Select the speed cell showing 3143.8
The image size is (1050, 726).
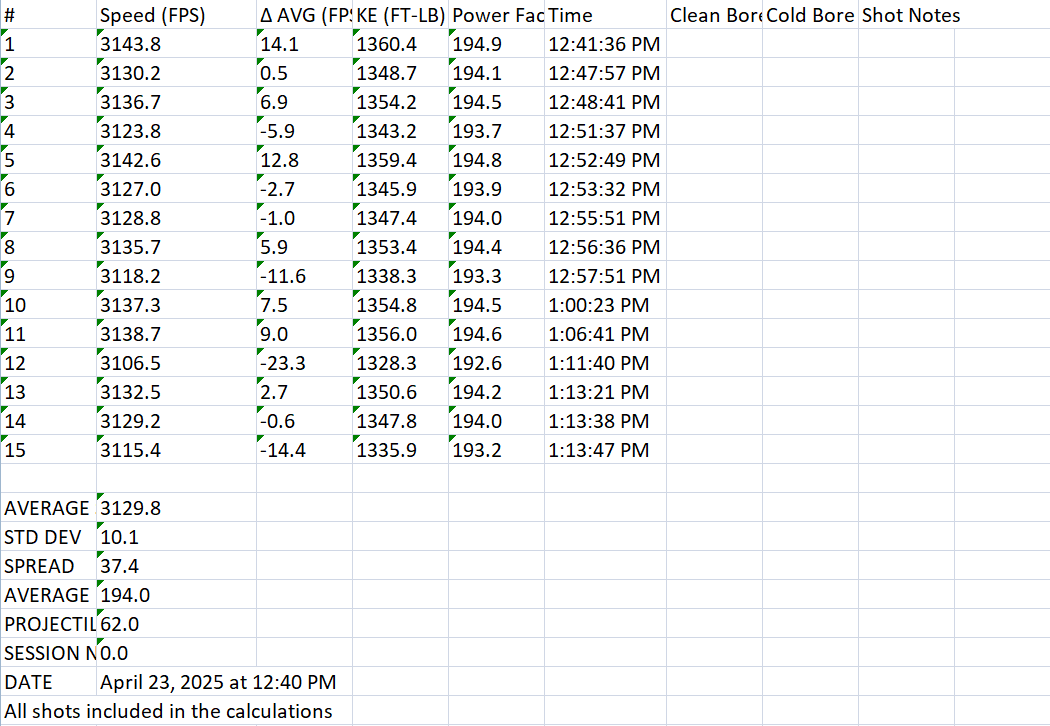click(x=130, y=44)
